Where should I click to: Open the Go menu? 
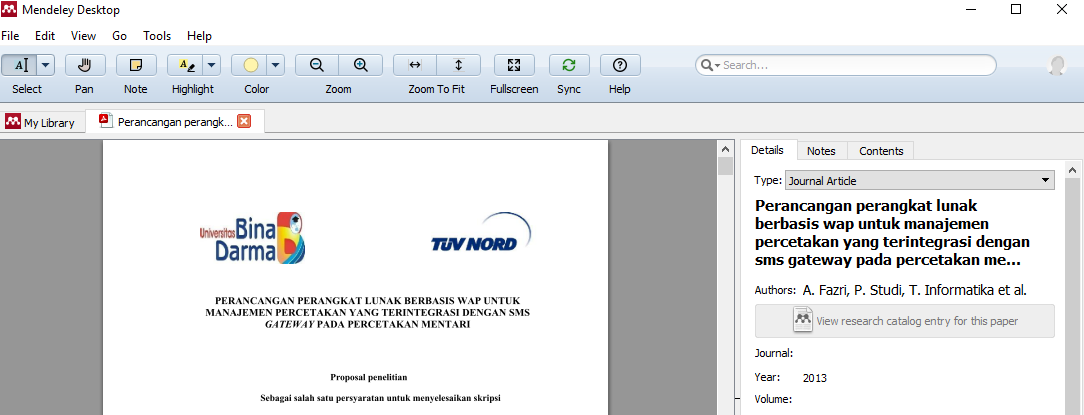pos(120,36)
